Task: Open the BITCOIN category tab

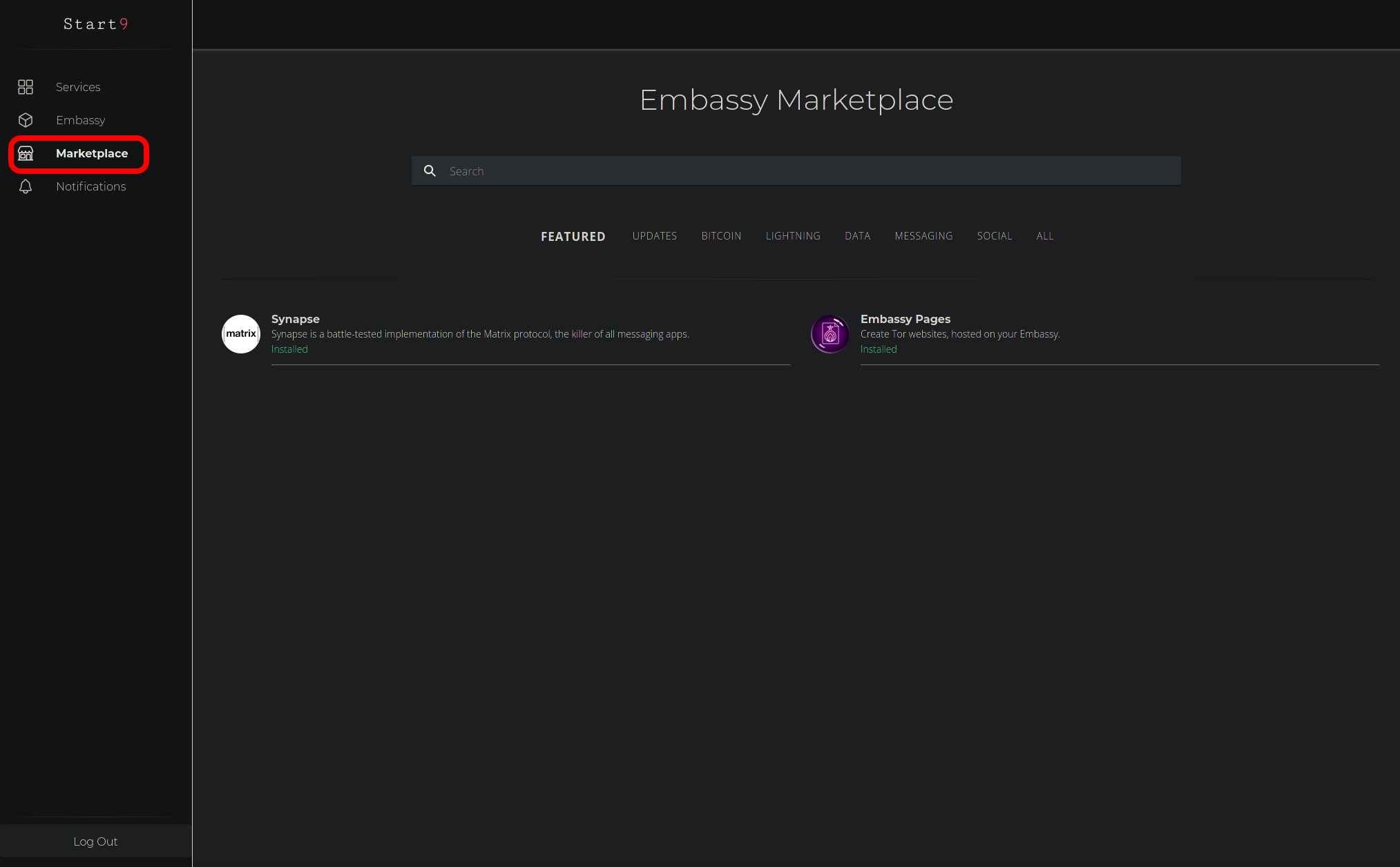Action: tap(721, 236)
